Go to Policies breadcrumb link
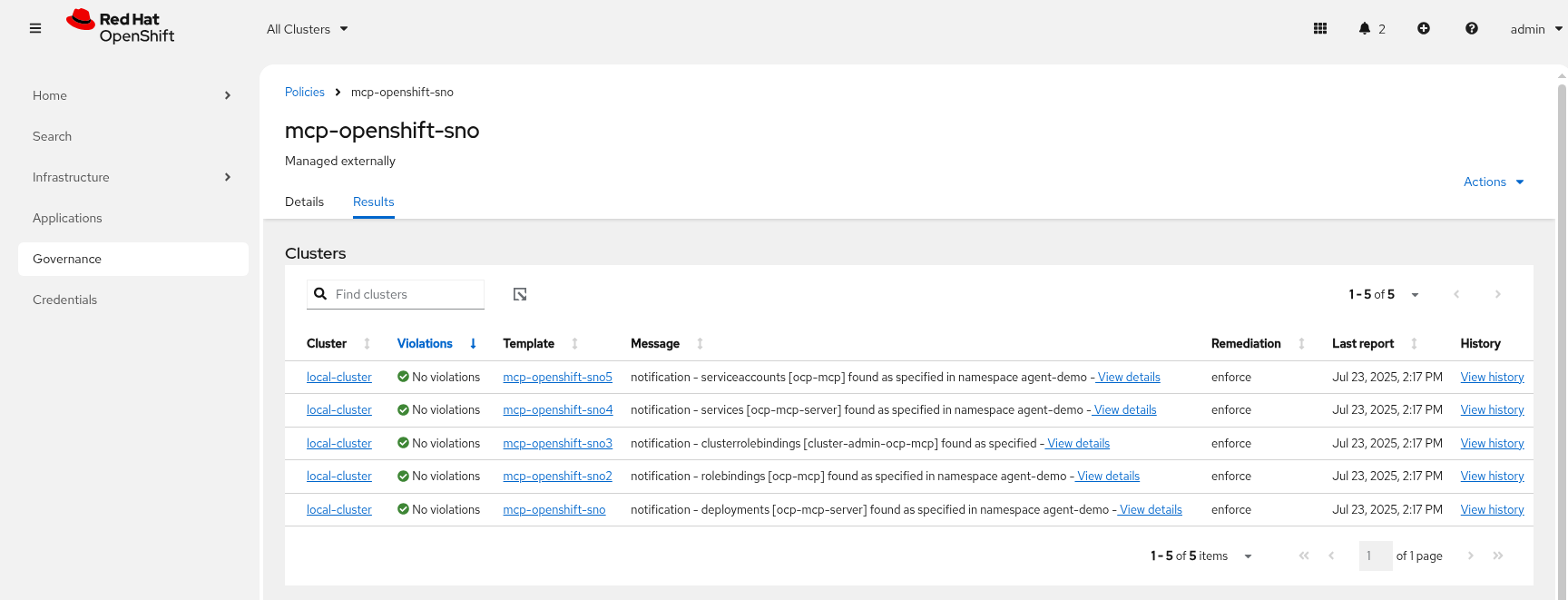The width and height of the screenshot is (1568, 600). click(305, 92)
